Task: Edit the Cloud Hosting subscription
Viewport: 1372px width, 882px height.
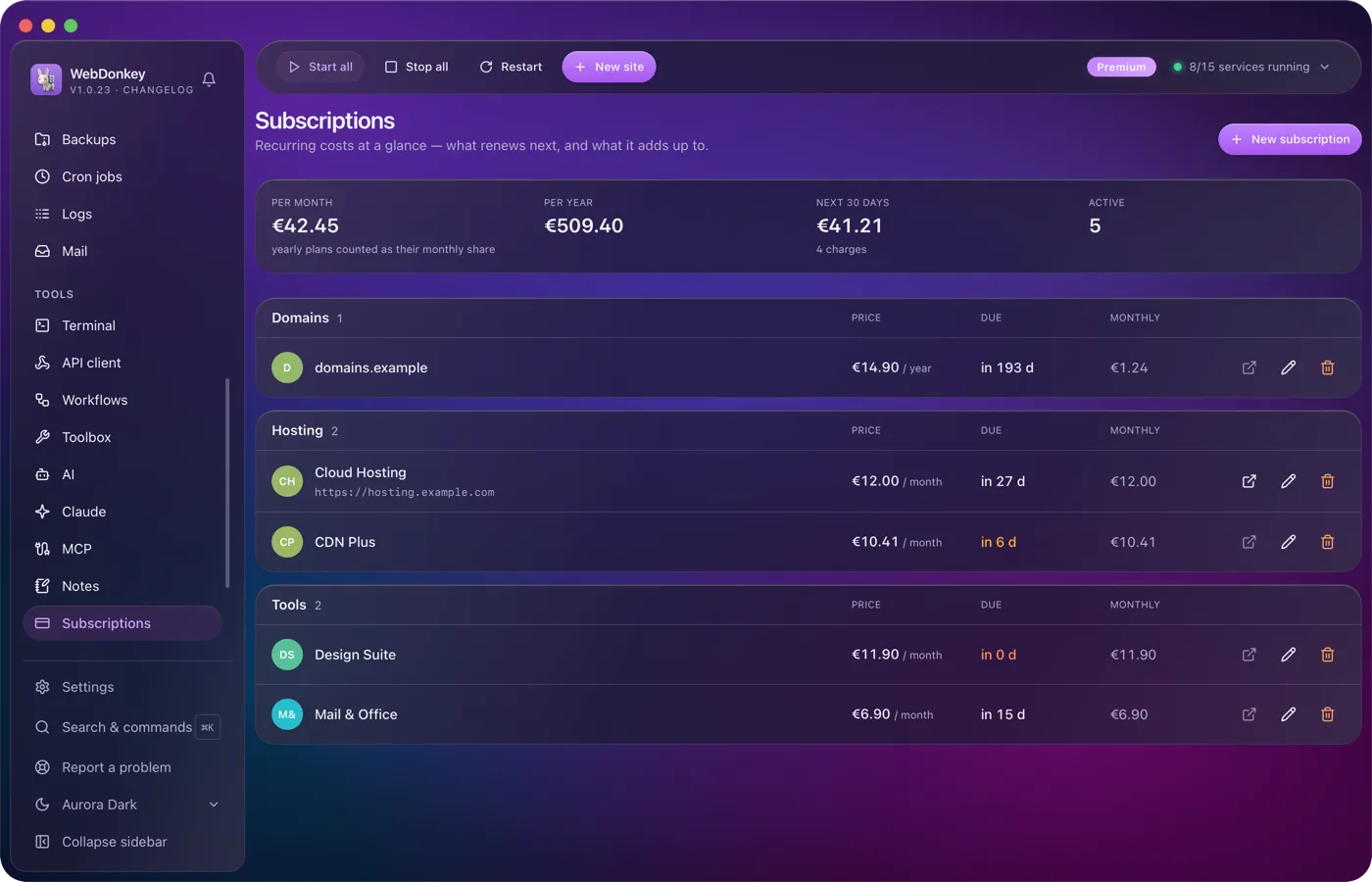Action: tap(1288, 481)
